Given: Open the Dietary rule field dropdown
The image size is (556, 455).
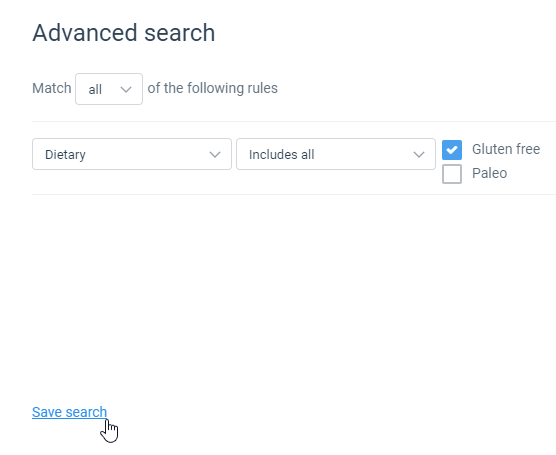Looking at the screenshot, I should [x=132, y=154].
